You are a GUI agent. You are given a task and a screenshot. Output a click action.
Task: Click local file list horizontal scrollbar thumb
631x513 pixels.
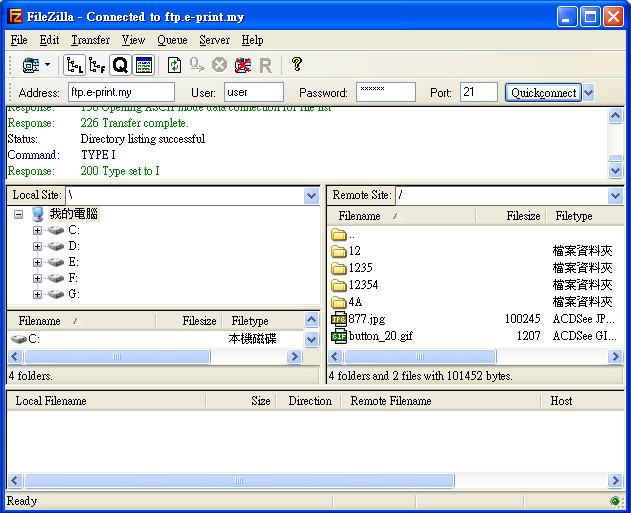tap(117, 356)
